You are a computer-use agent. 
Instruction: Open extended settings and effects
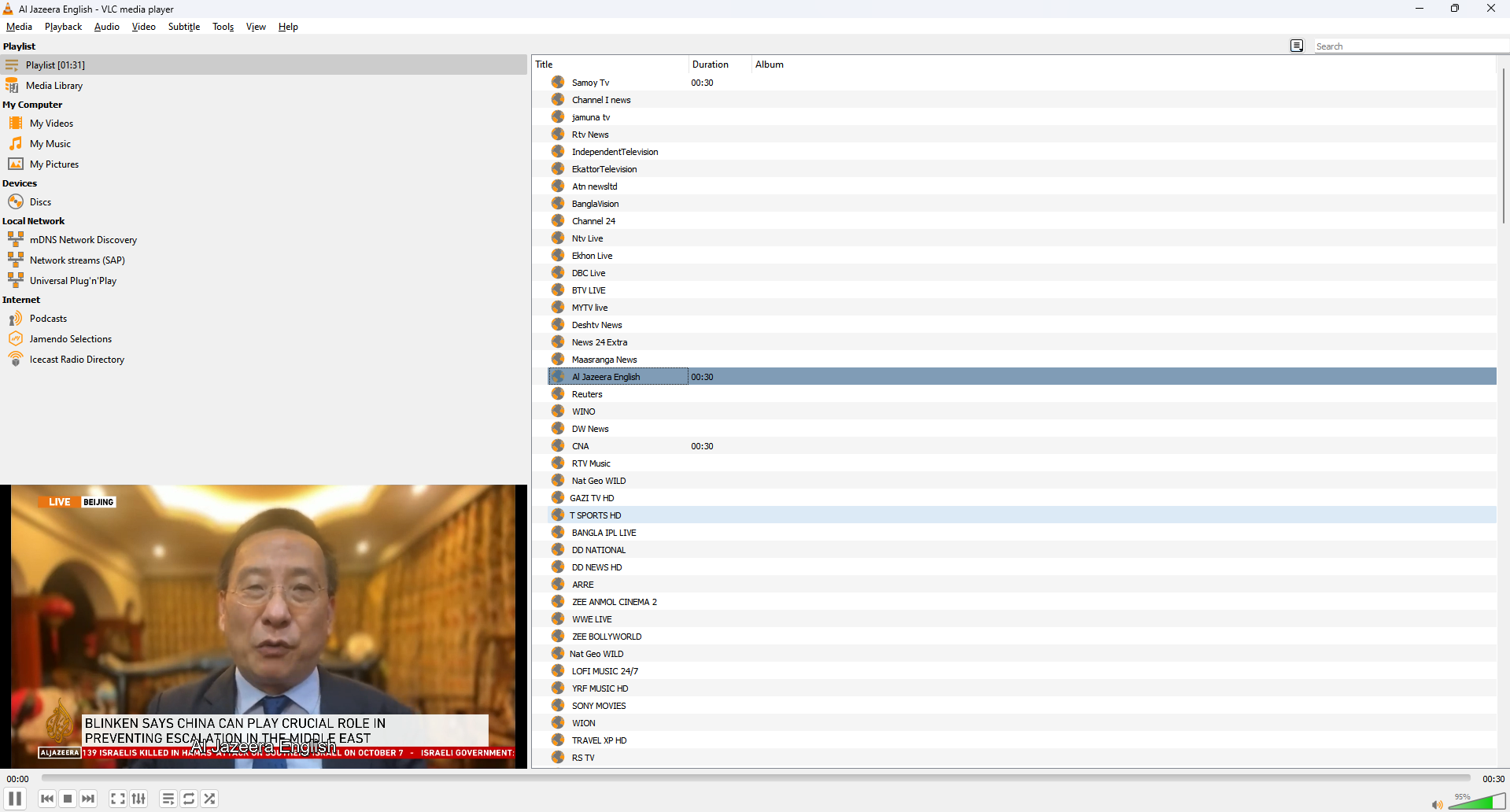(138, 799)
